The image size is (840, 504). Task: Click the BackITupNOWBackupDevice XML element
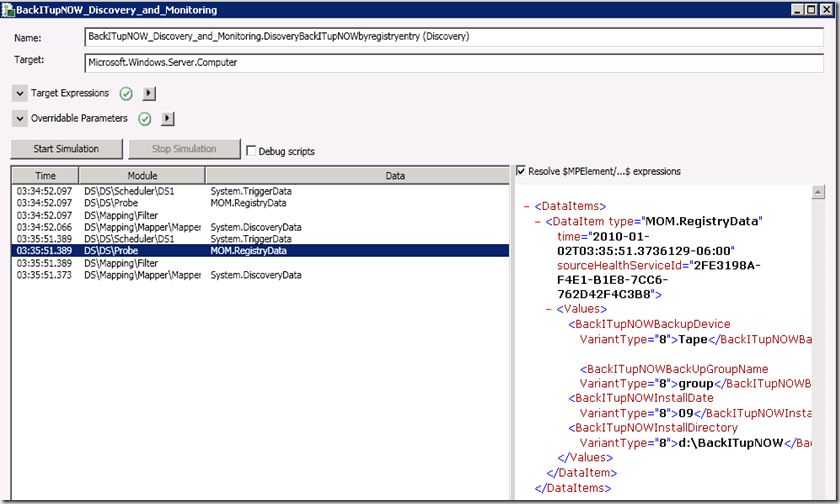click(649, 324)
